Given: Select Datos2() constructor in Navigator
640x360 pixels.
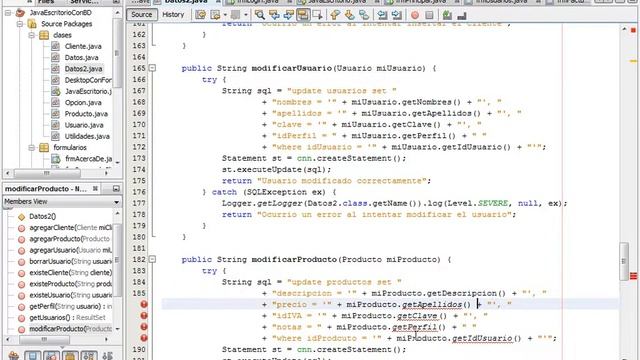Looking at the screenshot, I should pyautogui.click(x=42, y=216).
